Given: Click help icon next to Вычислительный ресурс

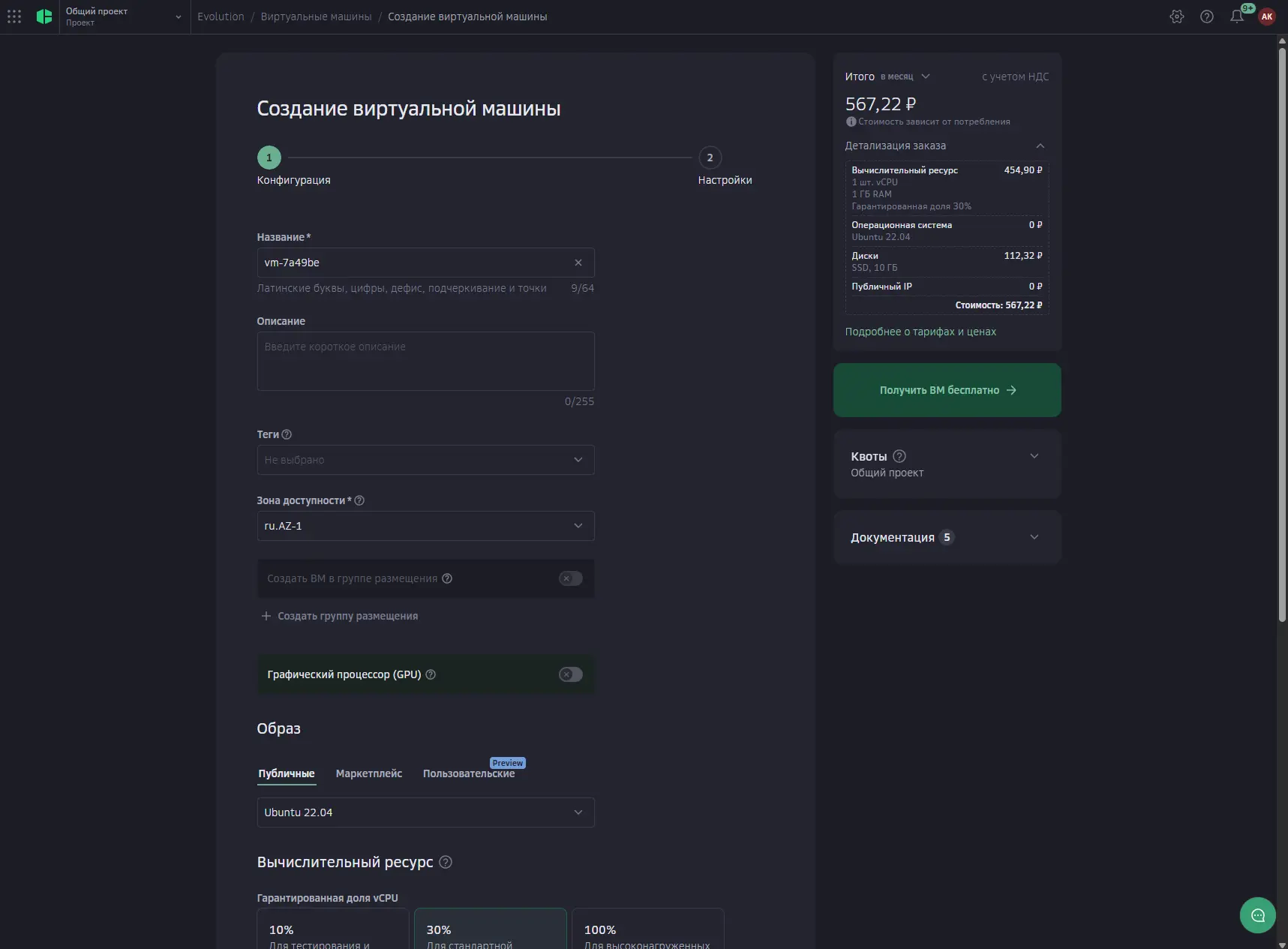Looking at the screenshot, I should click(x=446, y=863).
